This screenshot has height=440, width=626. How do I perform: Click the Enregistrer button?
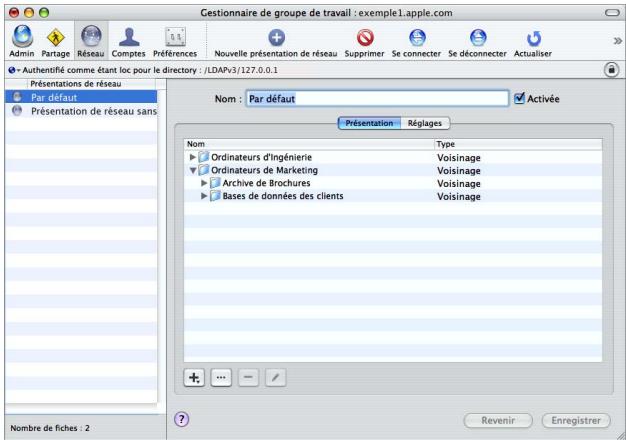tap(576, 420)
